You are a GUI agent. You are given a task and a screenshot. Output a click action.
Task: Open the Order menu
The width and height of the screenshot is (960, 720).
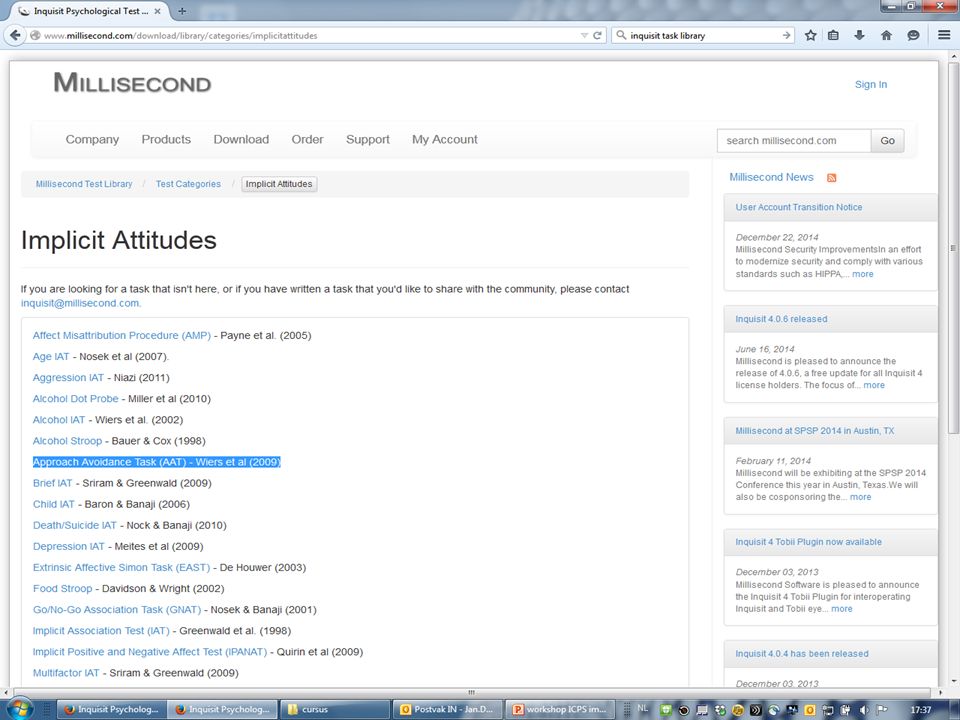click(x=307, y=140)
